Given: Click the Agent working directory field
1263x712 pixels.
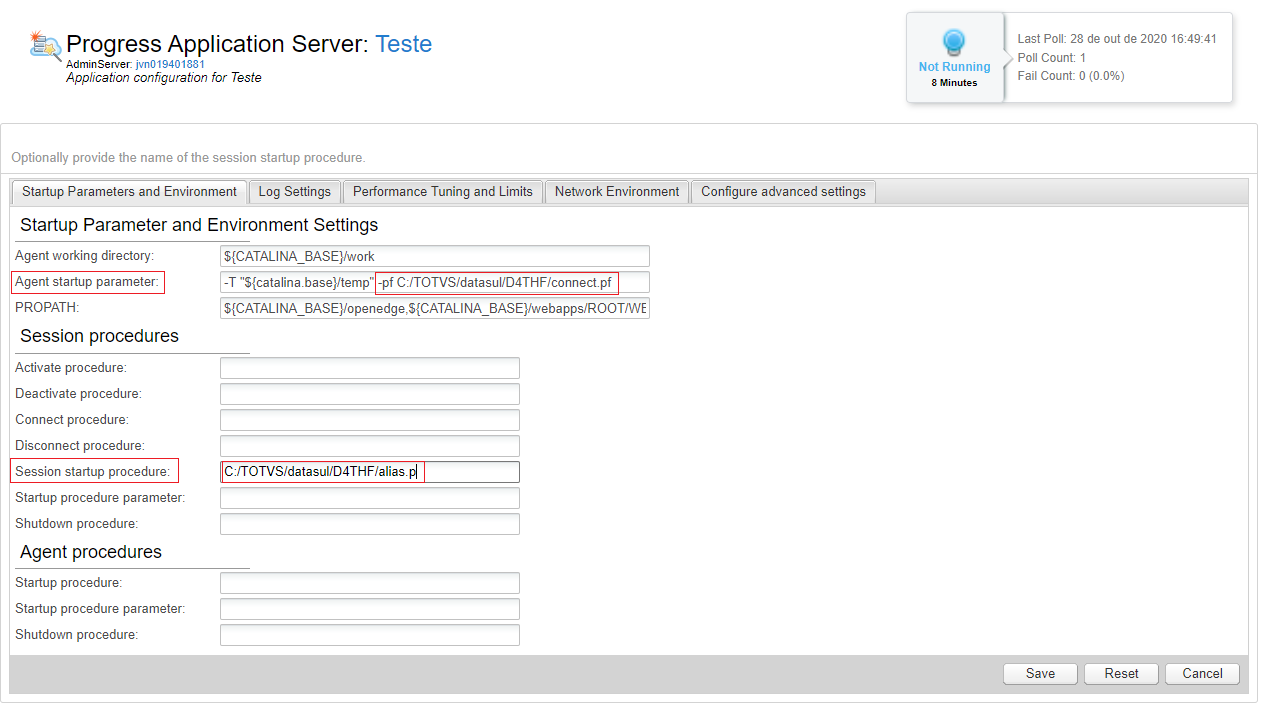Looking at the screenshot, I should click(434, 256).
